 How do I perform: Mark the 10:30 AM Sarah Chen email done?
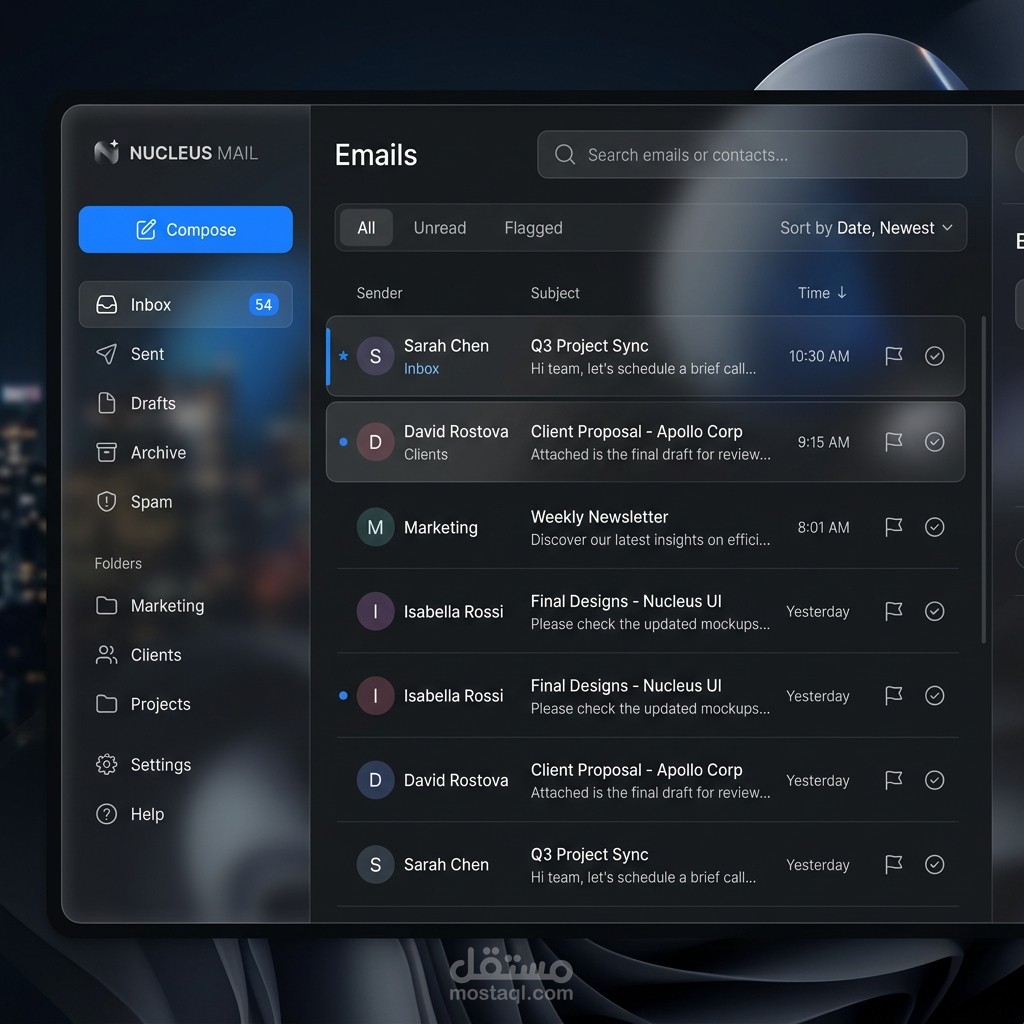(x=935, y=356)
